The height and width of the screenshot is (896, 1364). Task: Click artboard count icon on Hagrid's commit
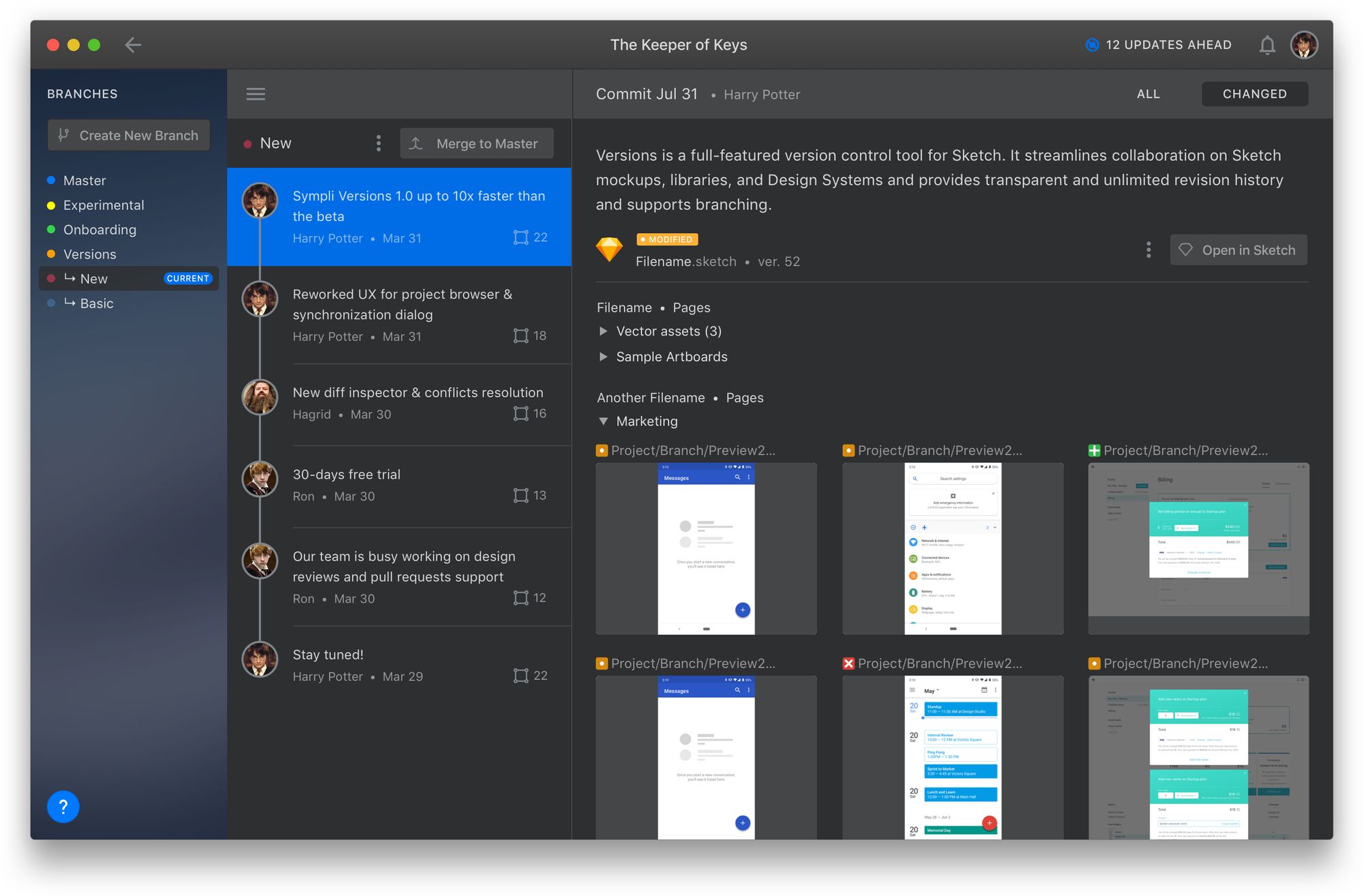(x=521, y=413)
